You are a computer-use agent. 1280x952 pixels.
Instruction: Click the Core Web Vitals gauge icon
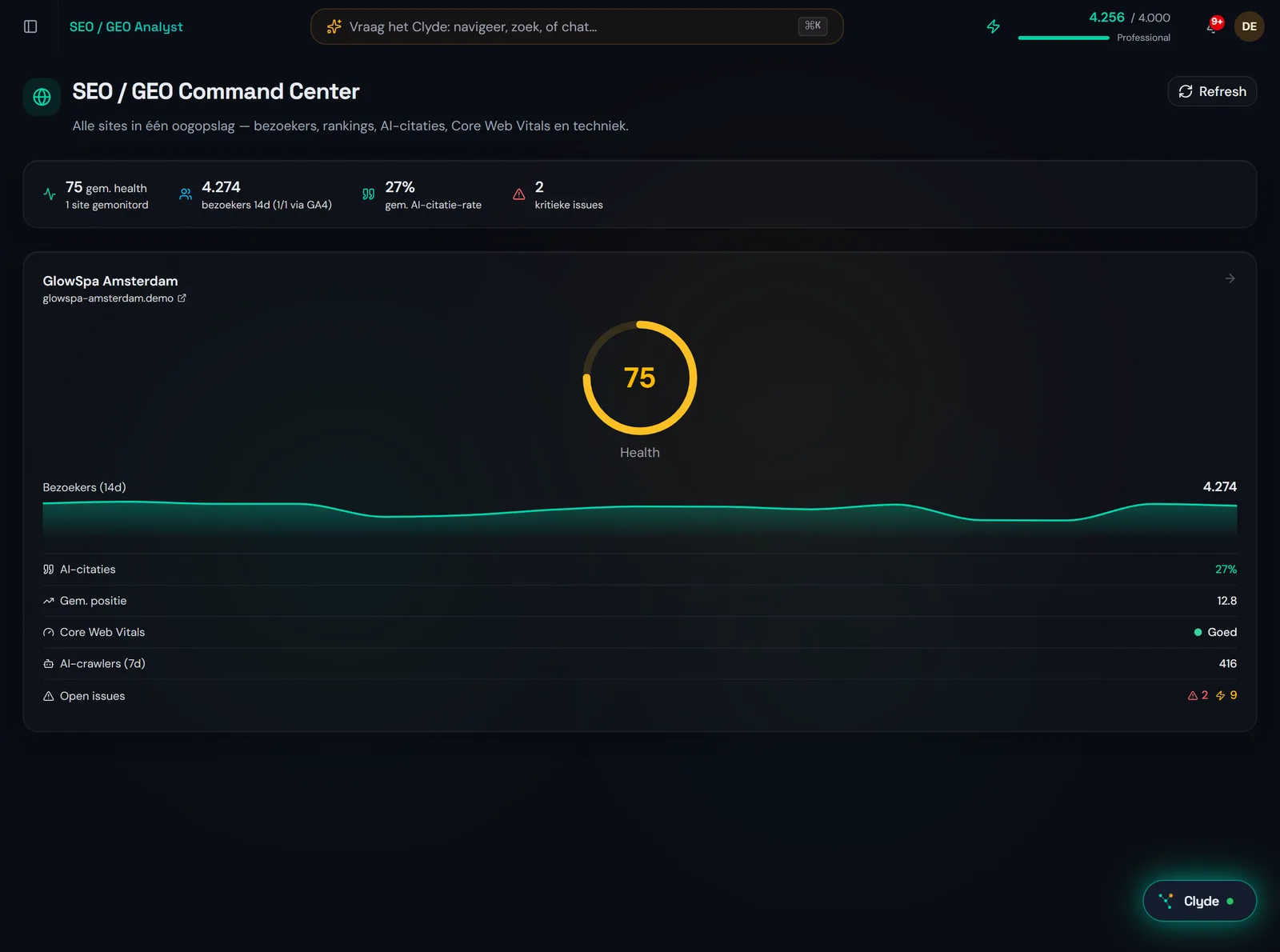[48, 632]
